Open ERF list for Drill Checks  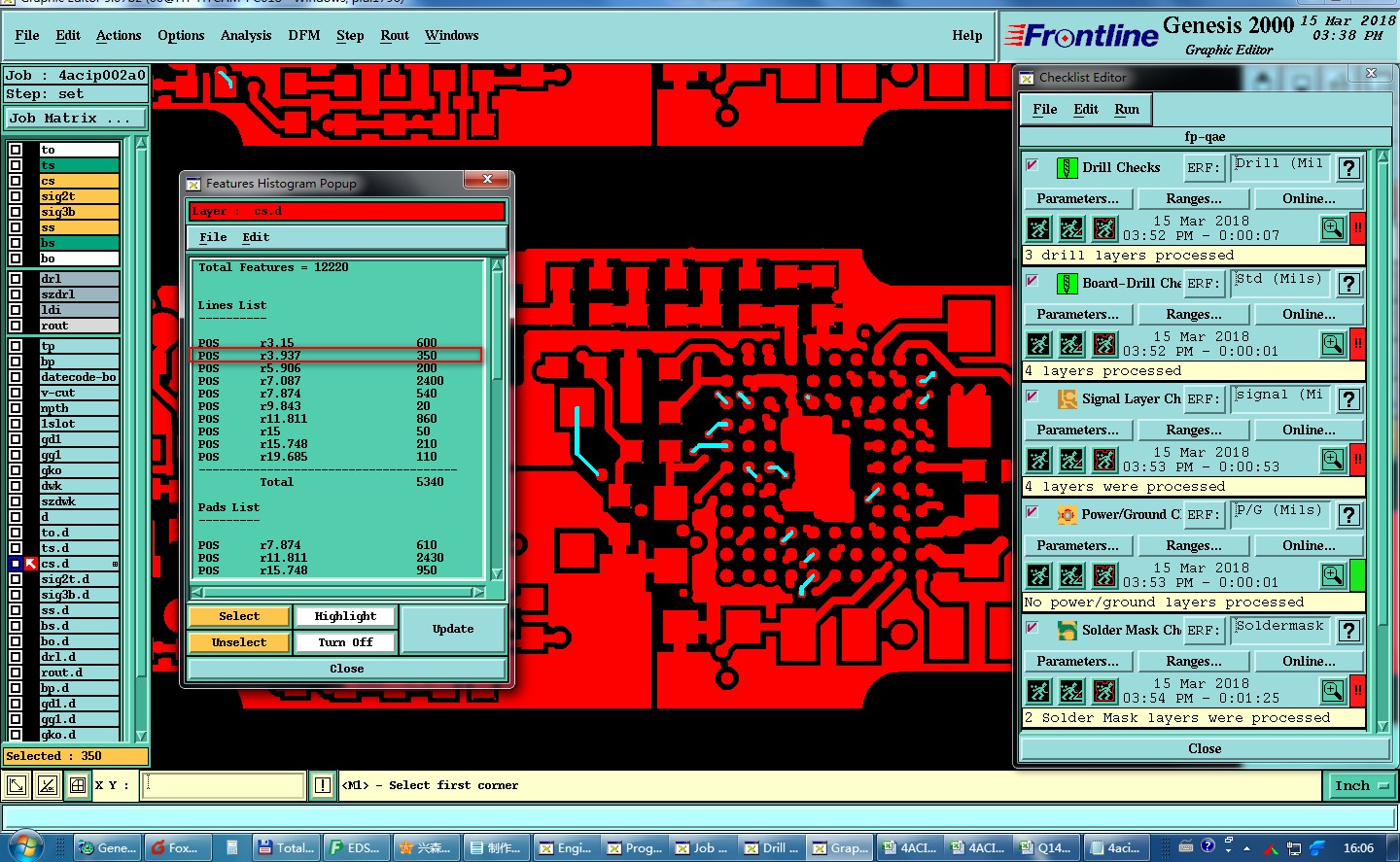point(1204,168)
